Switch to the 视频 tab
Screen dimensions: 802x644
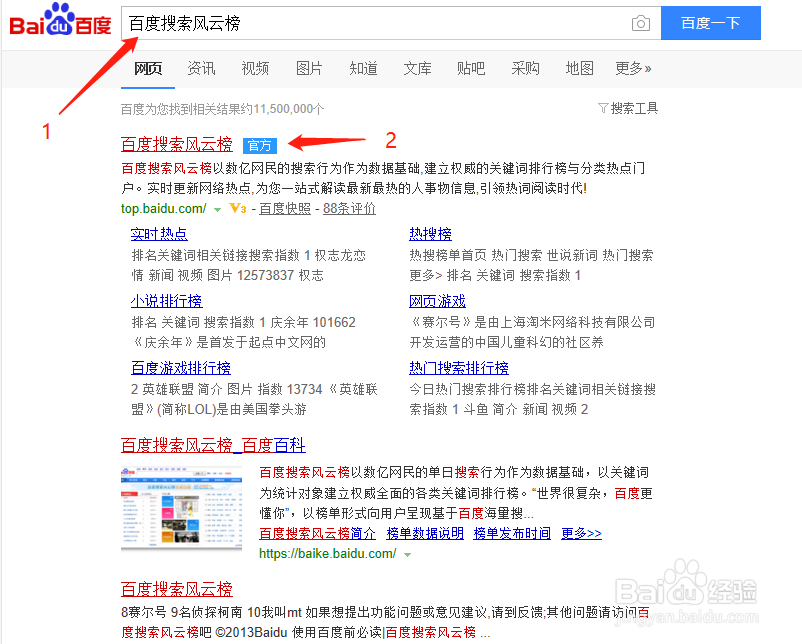(x=255, y=68)
